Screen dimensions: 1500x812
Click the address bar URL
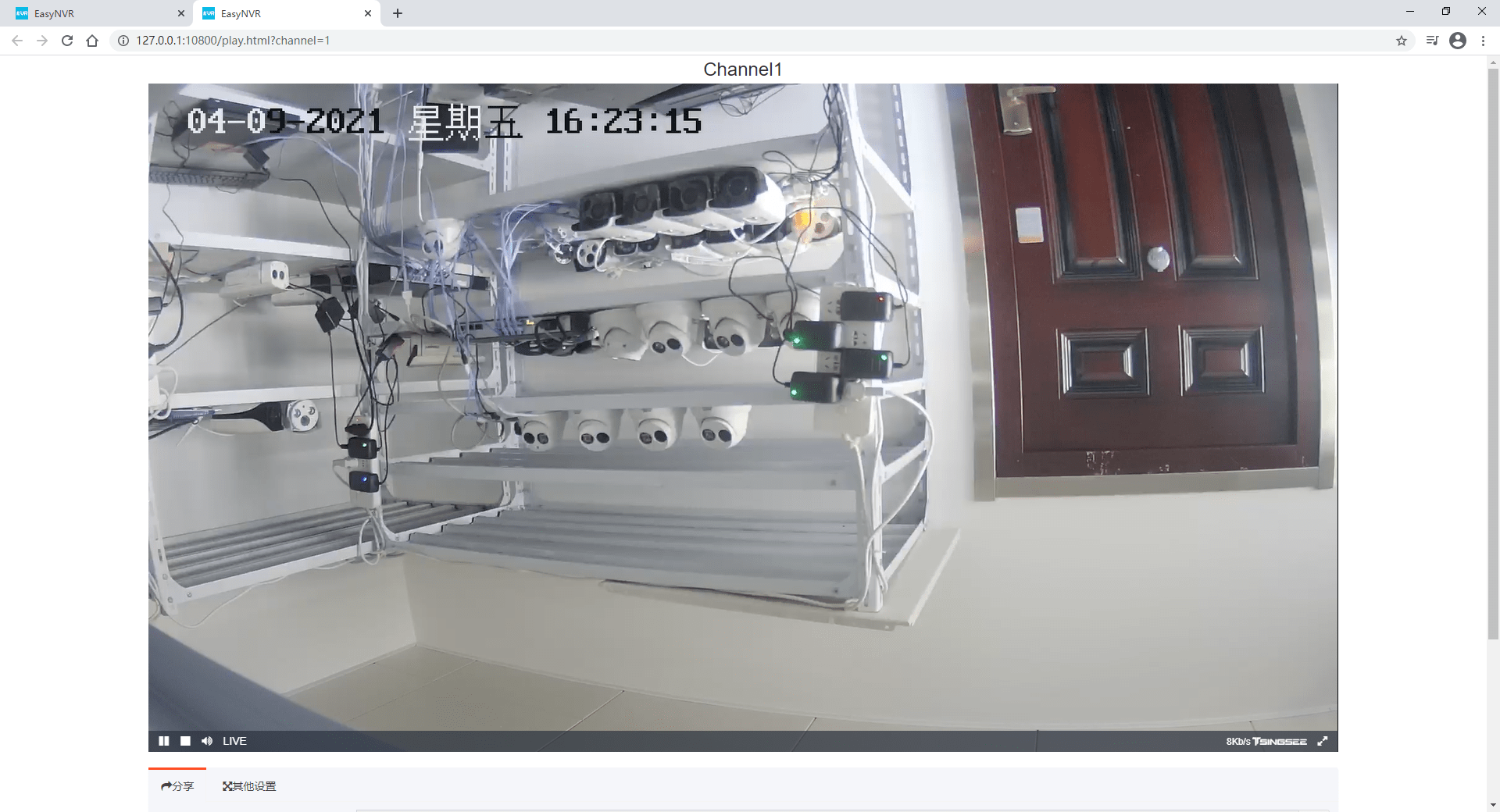point(233,41)
